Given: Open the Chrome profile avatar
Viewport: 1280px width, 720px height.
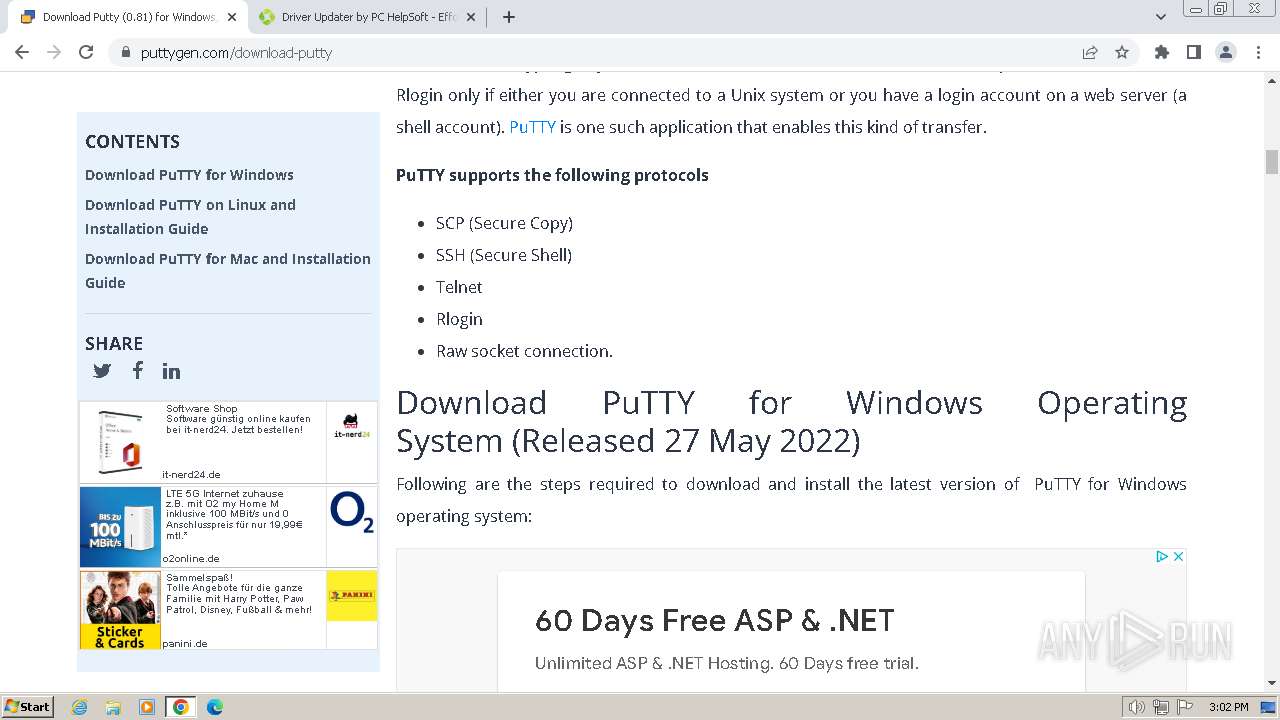Looking at the screenshot, I should coord(1226,52).
